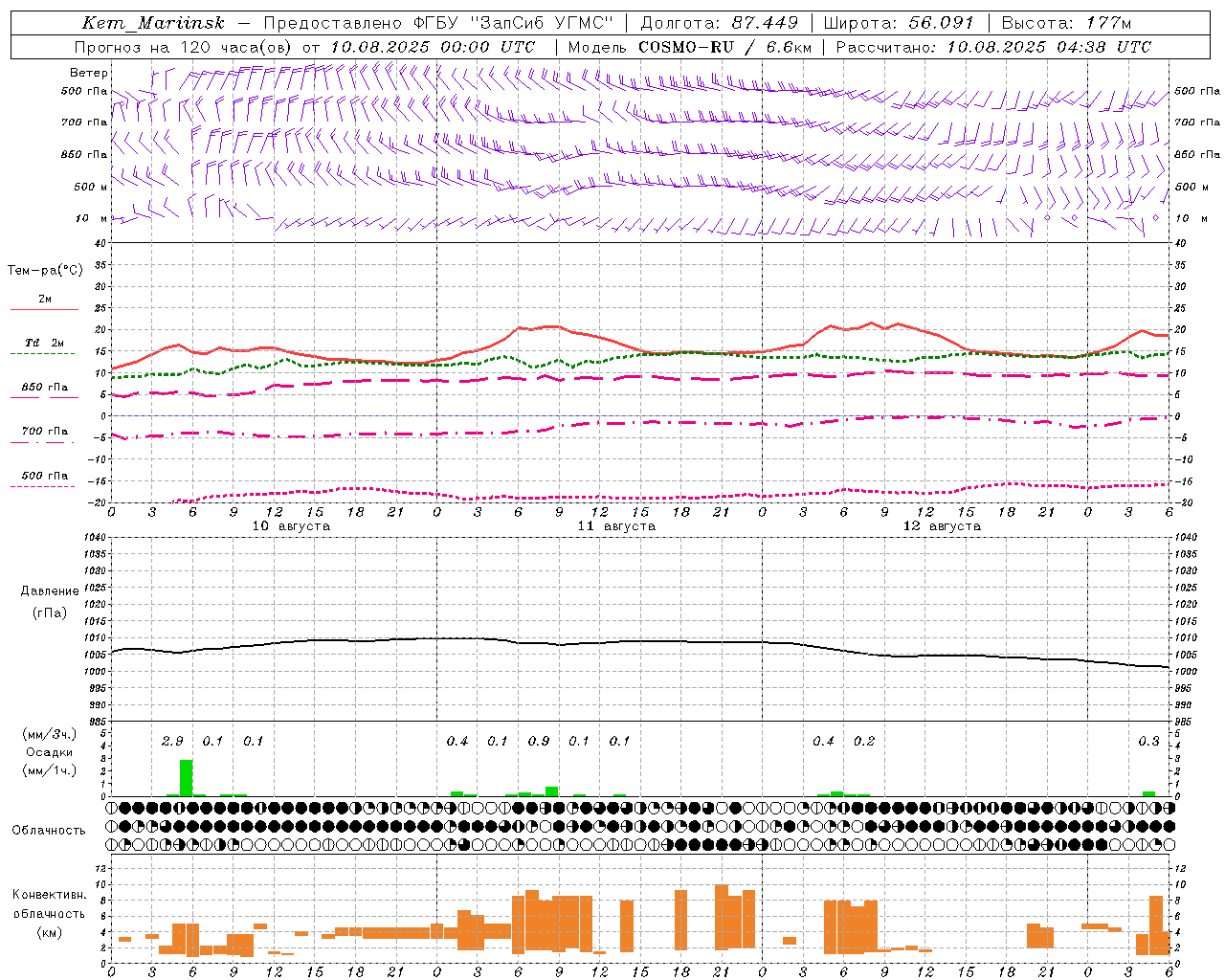Viewport: 1225px width, 980px height.
Task: Select the Высота: 177м elevation text
Action: click(x=1065, y=23)
